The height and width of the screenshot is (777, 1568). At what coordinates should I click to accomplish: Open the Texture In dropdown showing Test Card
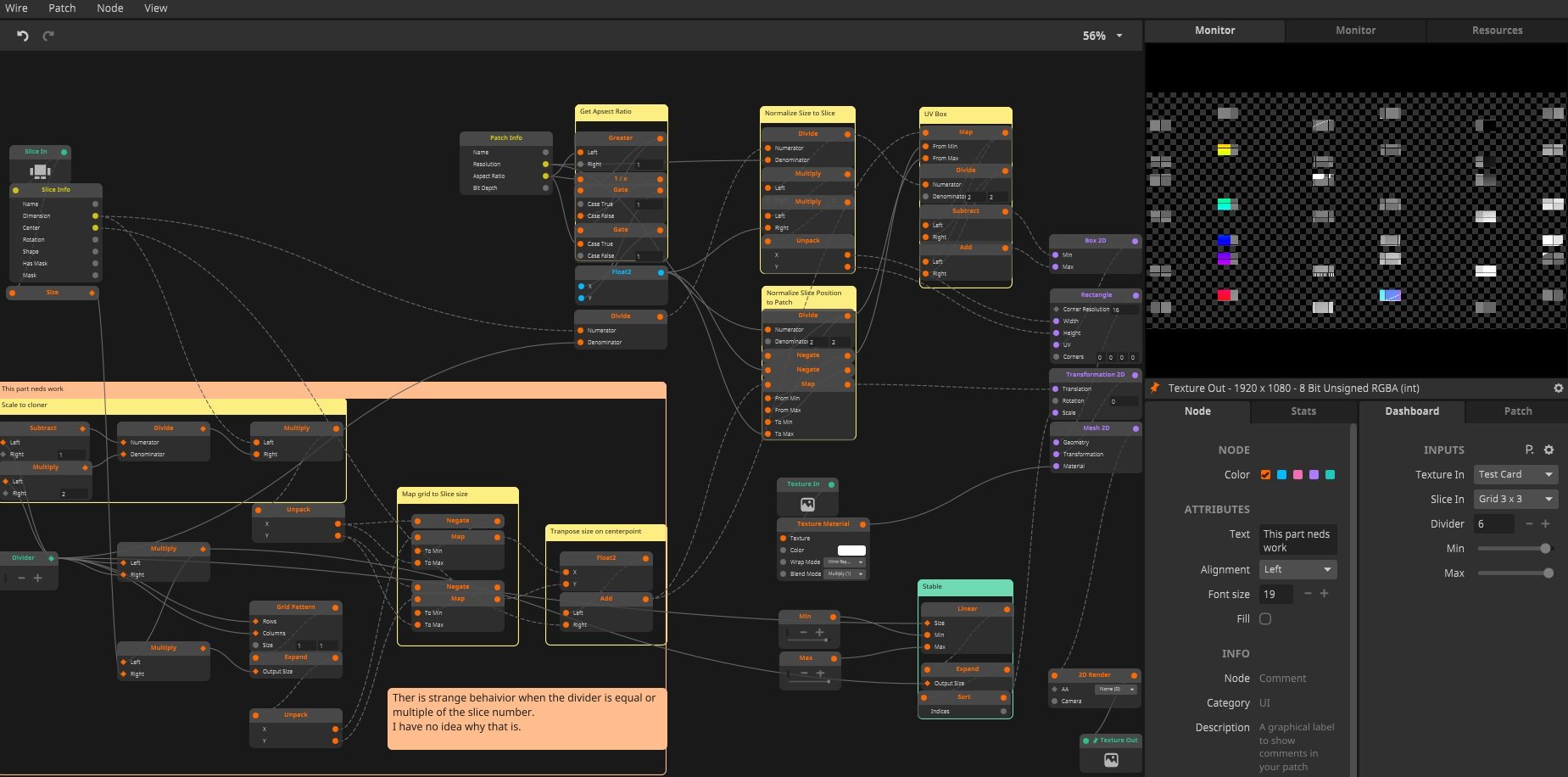pyautogui.click(x=1515, y=474)
